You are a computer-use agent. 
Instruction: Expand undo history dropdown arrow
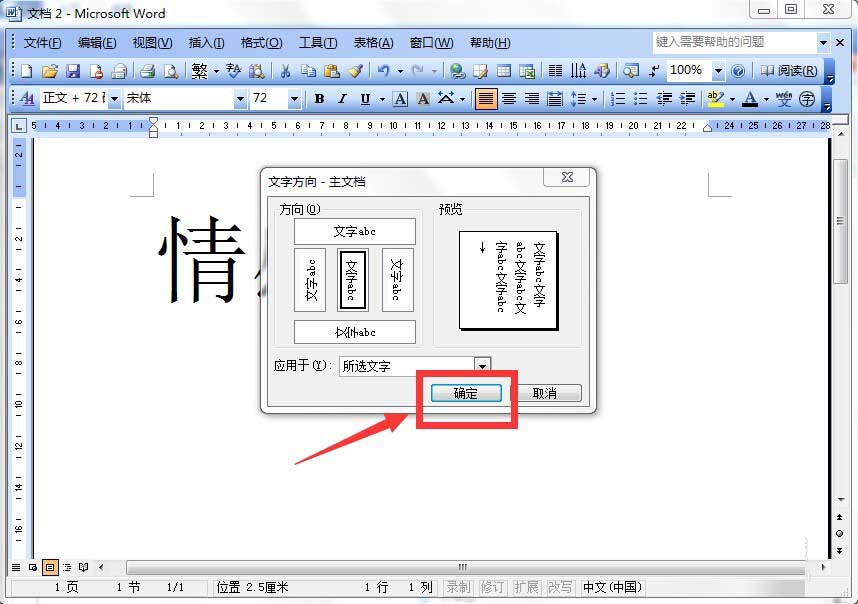point(401,71)
